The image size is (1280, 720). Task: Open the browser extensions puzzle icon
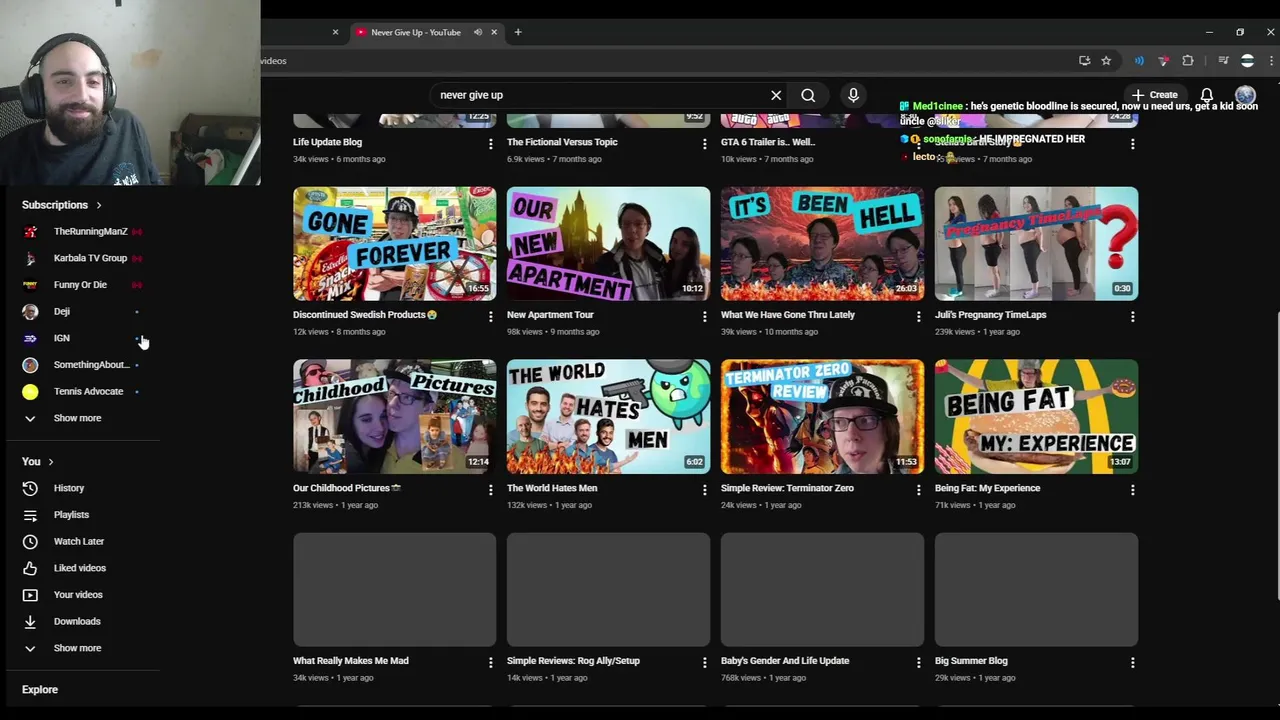pos(1188,61)
